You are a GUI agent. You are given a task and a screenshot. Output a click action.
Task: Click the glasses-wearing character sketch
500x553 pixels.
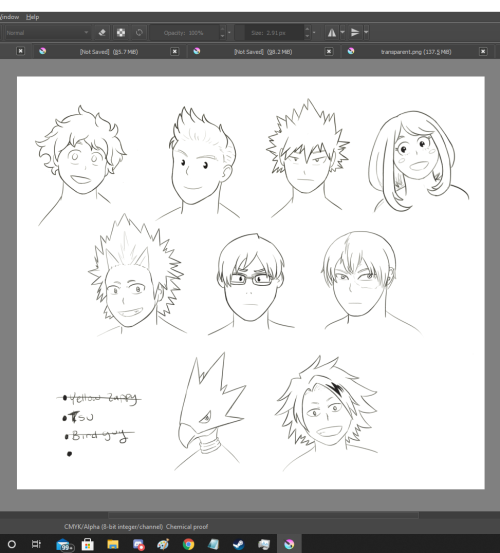click(x=250, y=284)
